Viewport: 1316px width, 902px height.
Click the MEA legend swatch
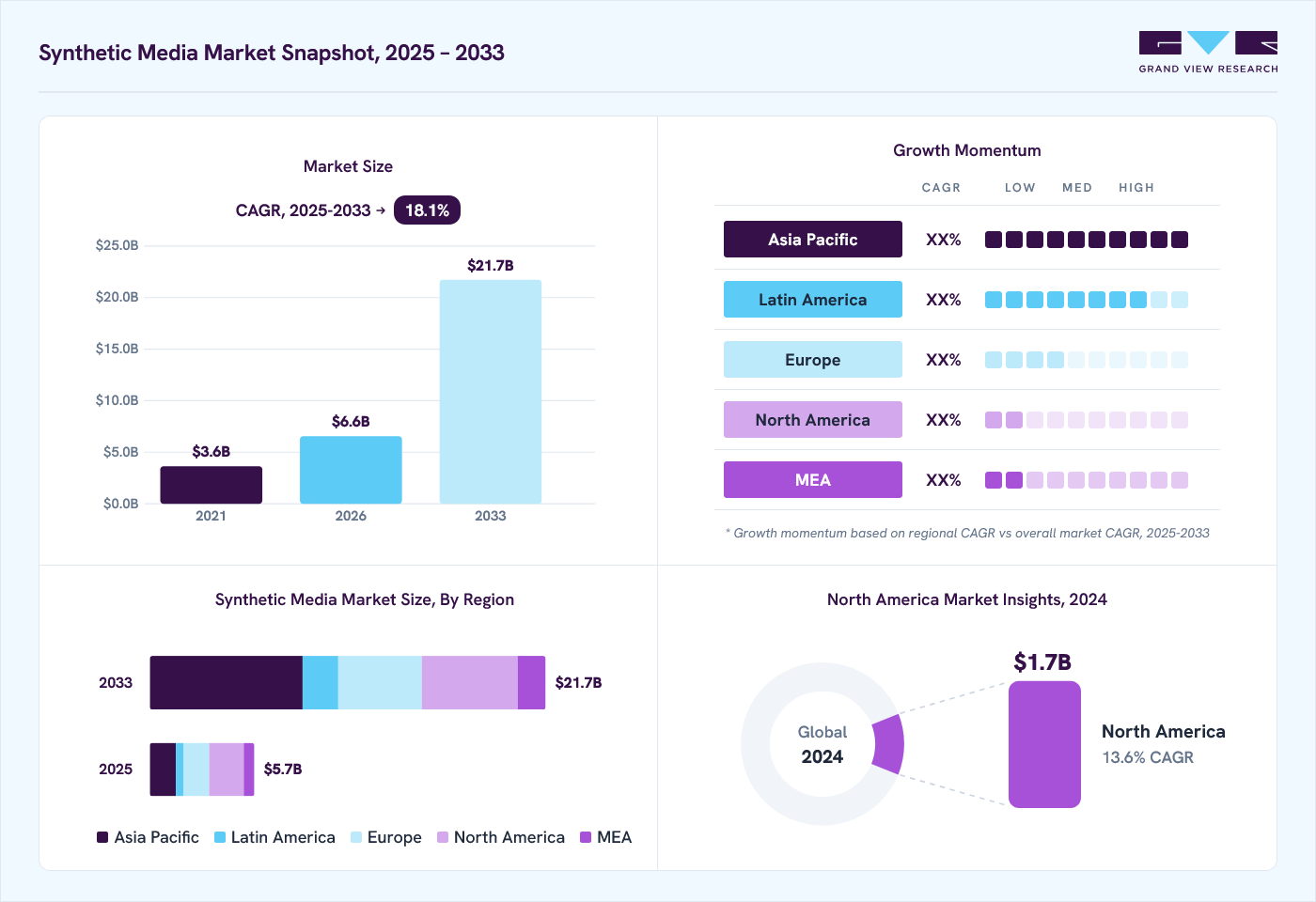[x=586, y=837]
